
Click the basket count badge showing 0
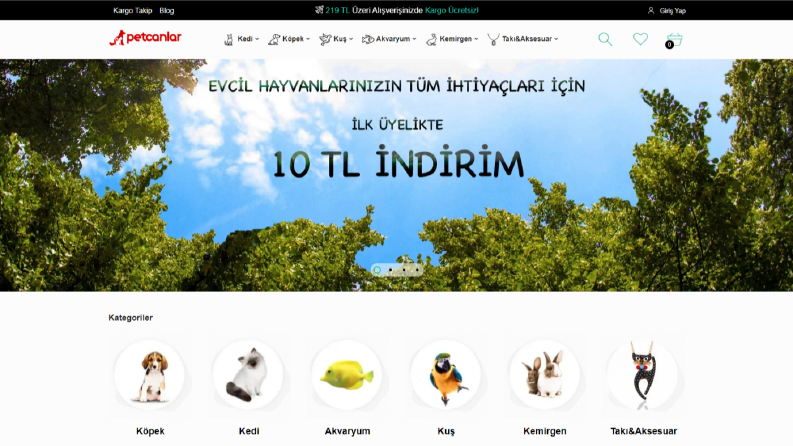669,44
